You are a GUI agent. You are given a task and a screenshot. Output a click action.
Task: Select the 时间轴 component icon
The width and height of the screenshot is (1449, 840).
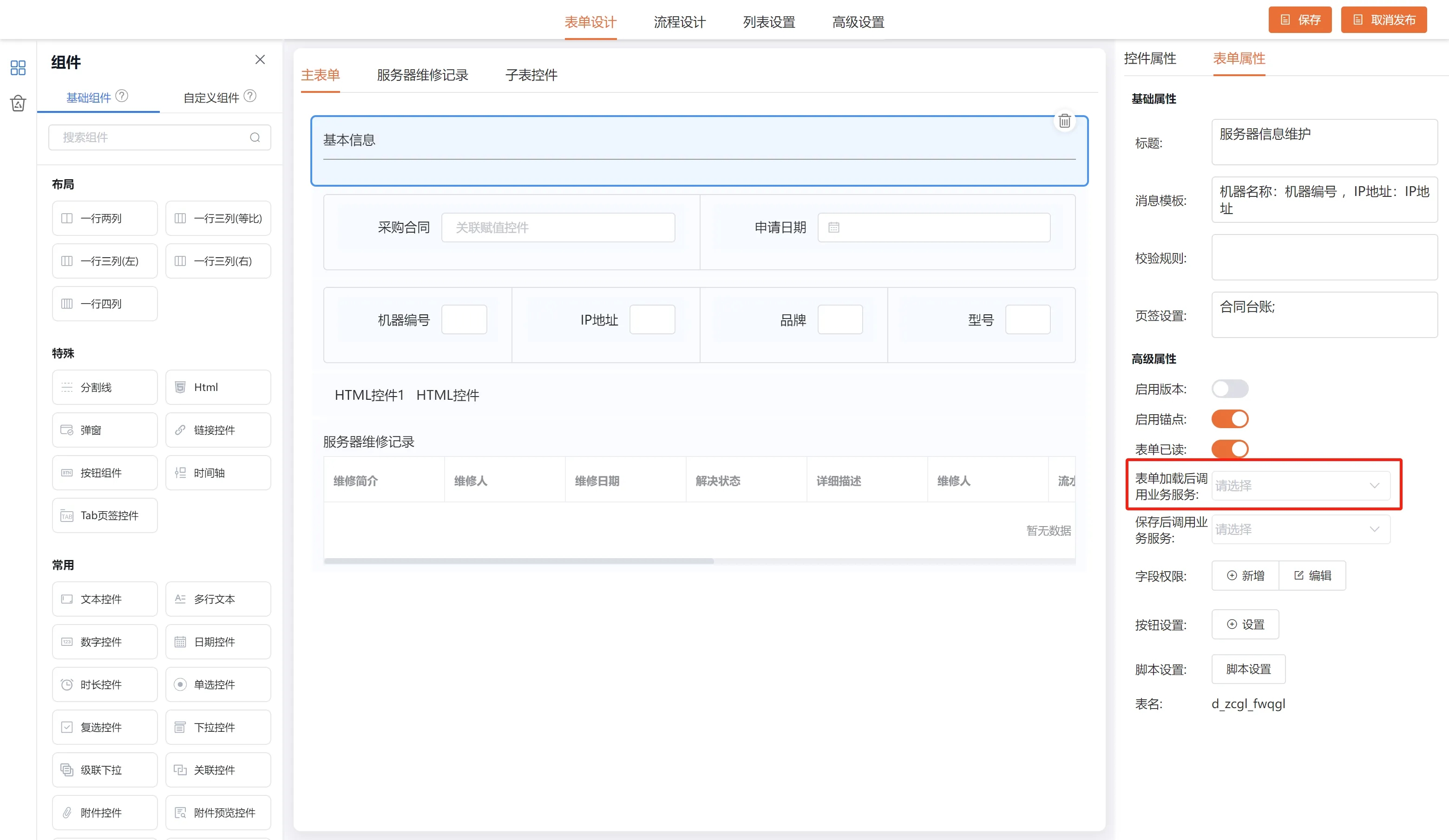click(181, 473)
